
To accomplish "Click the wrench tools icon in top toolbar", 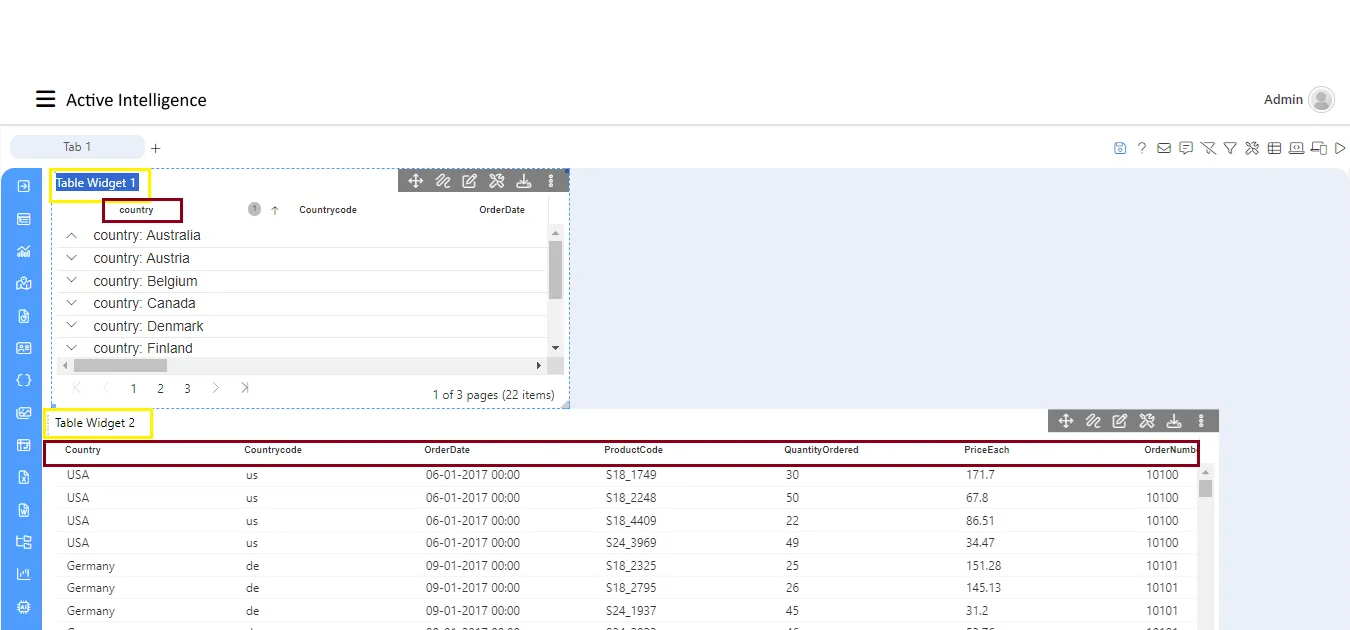I will pyautogui.click(x=1252, y=148).
